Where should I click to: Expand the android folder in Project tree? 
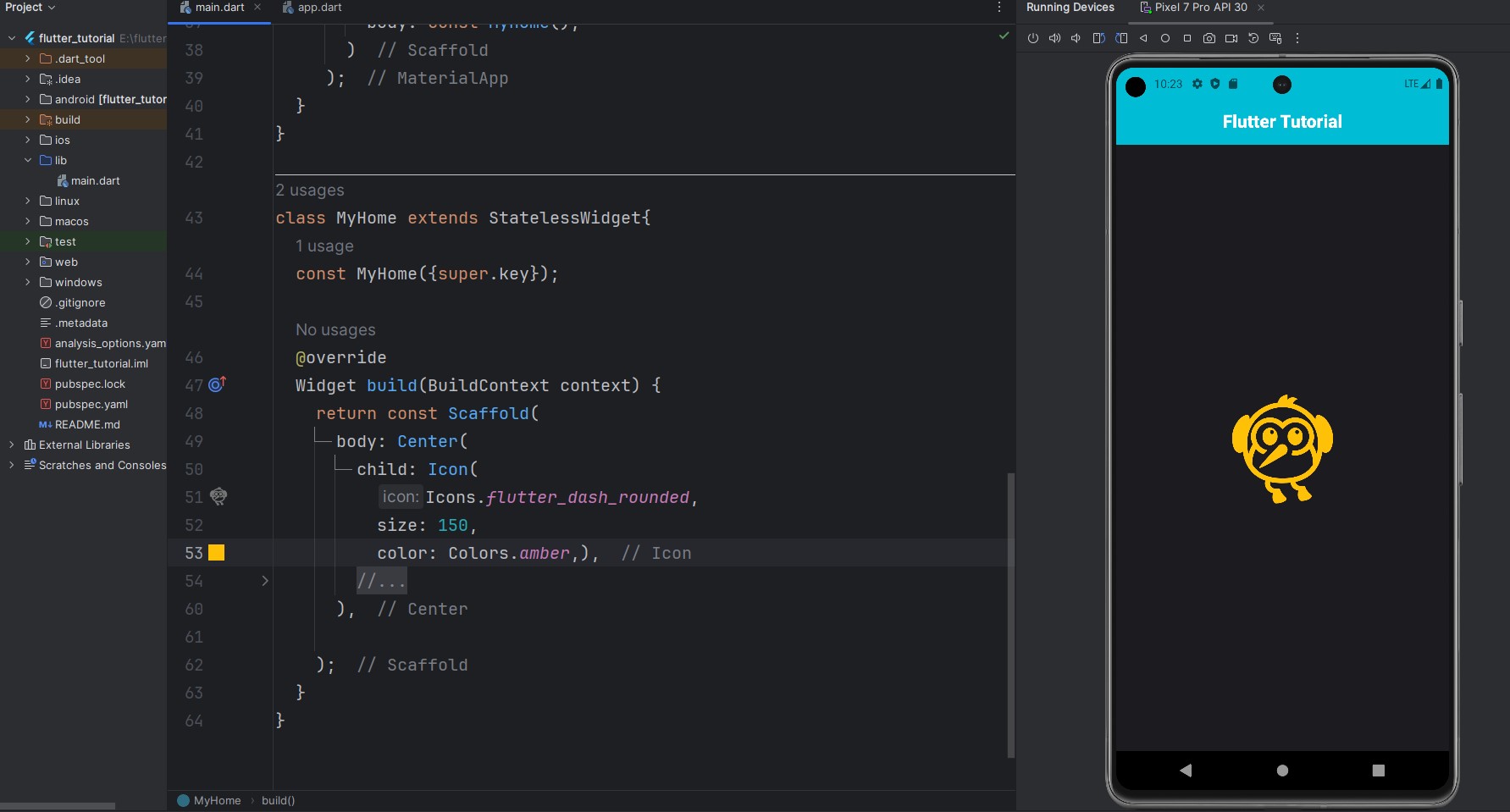28,99
